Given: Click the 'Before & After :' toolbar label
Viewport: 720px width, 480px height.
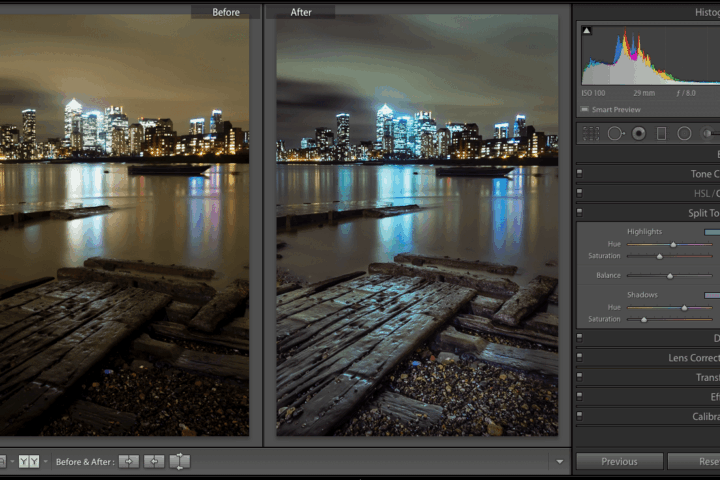Looking at the screenshot, I should click(83, 462).
